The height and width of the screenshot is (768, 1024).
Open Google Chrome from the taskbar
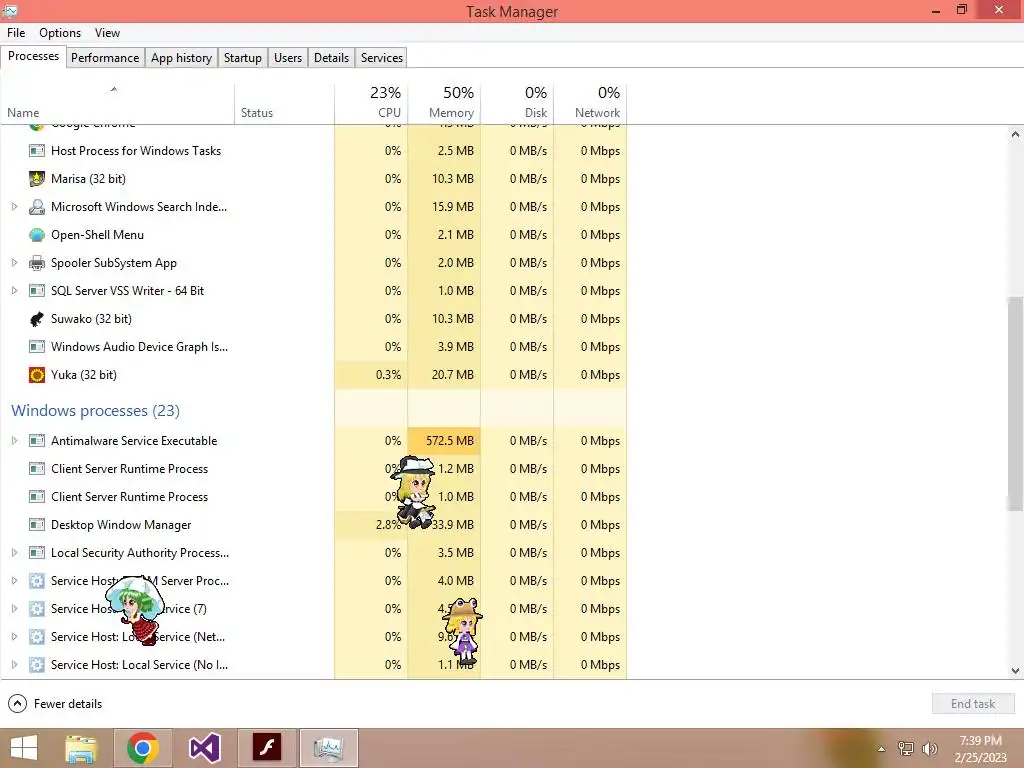tap(143, 748)
